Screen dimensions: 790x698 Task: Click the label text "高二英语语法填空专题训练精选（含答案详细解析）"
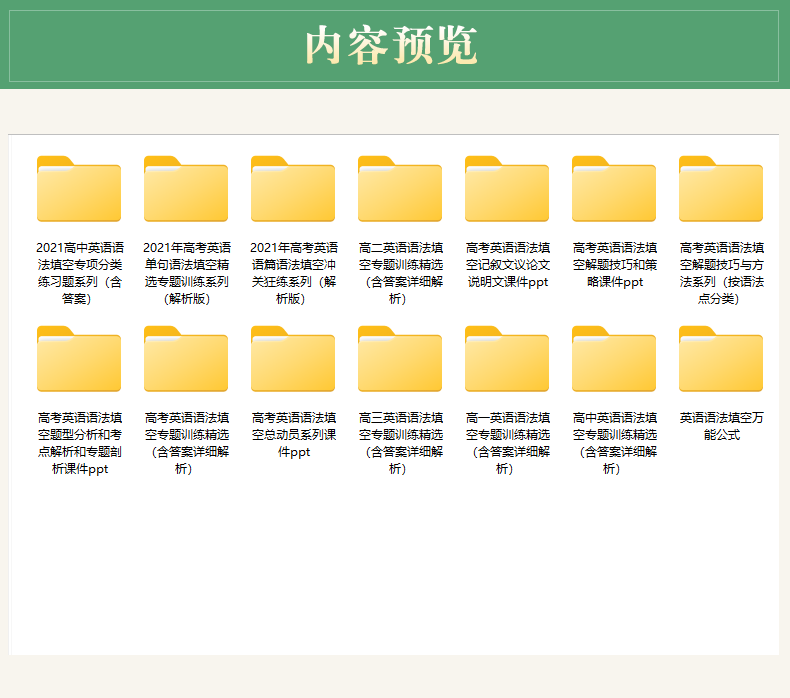coord(401,273)
